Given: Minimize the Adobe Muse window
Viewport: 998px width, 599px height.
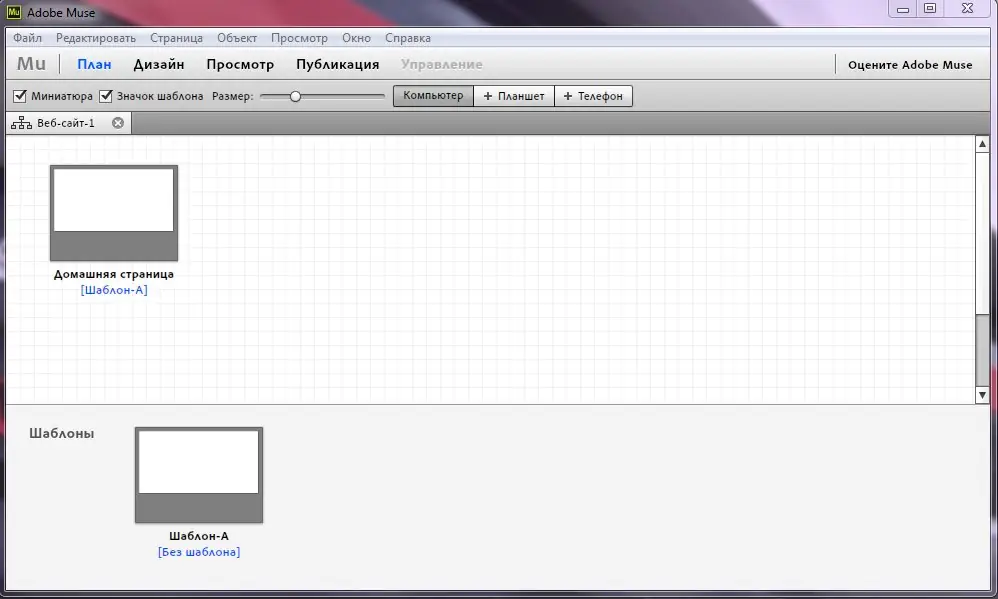Looking at the screenshot, I should [x=903, y=9].
